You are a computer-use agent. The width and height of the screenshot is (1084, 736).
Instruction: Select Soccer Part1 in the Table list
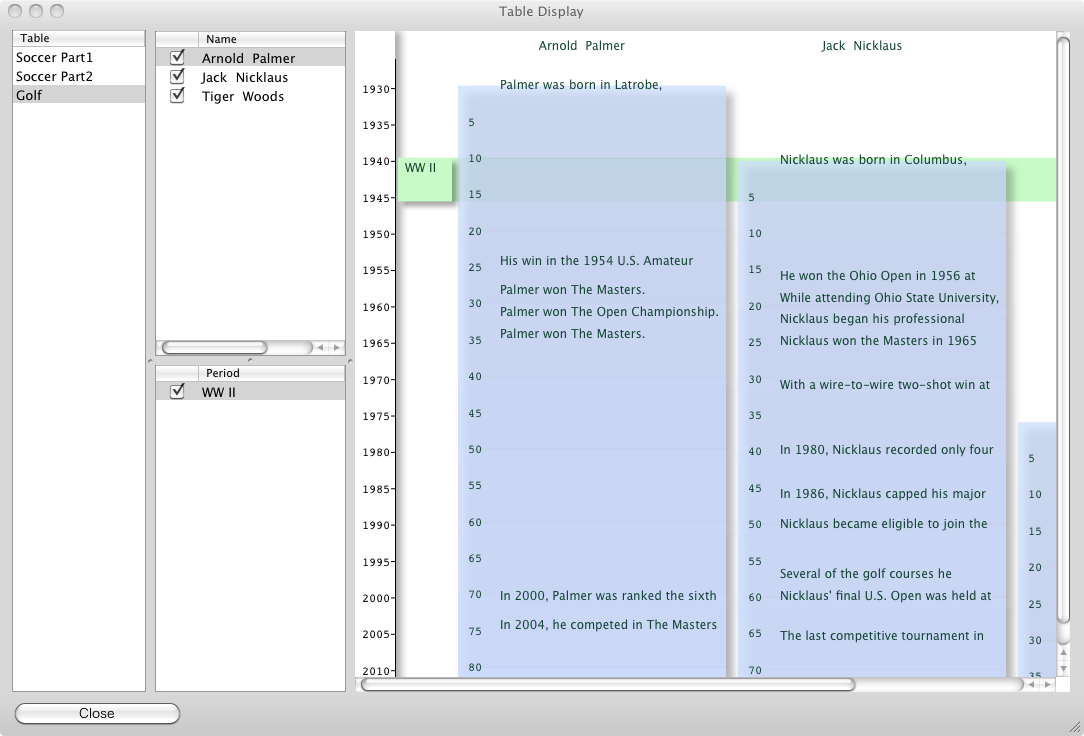click(x=54, y=58)
